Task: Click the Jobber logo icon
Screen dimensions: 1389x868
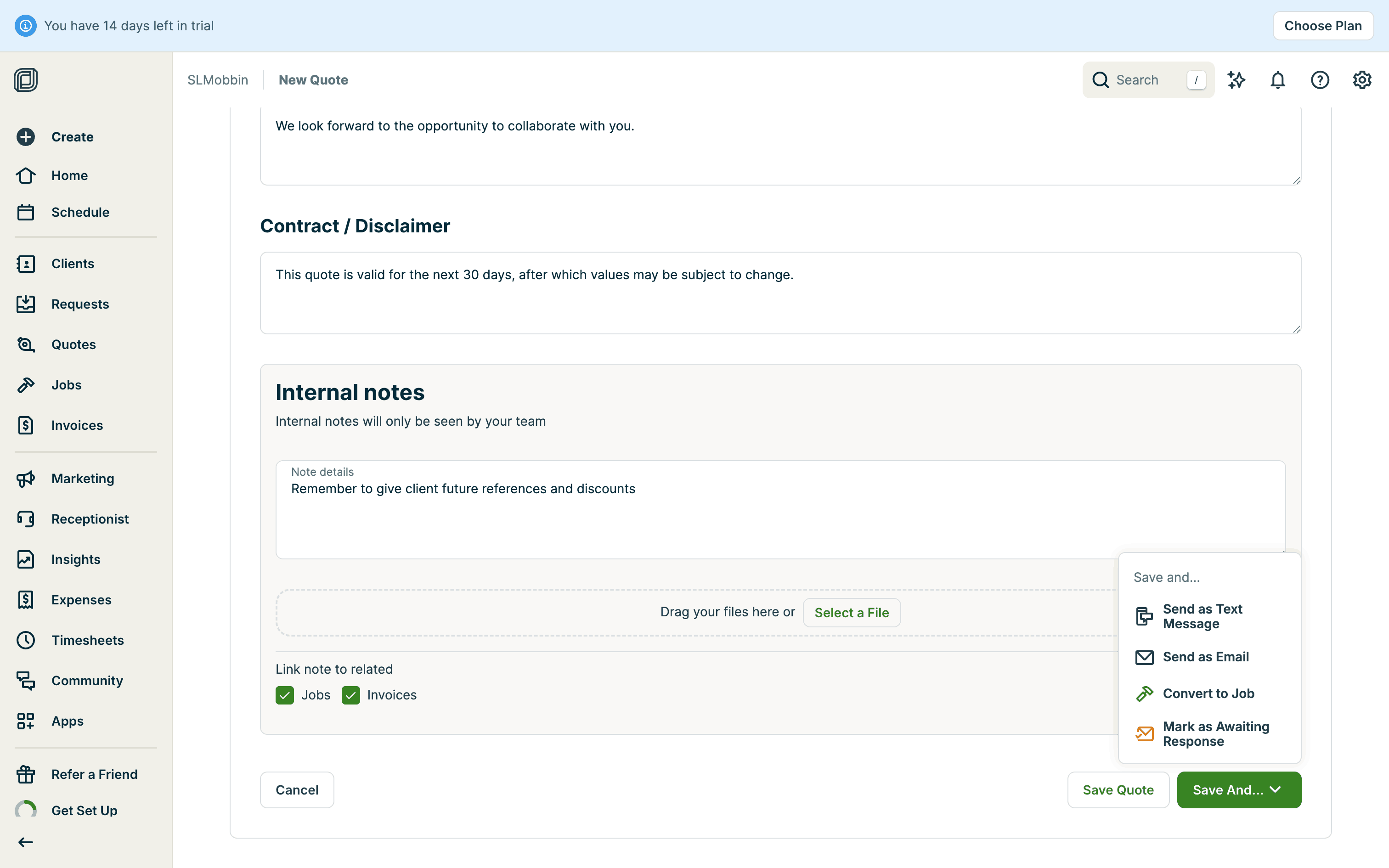Action: 26,80
